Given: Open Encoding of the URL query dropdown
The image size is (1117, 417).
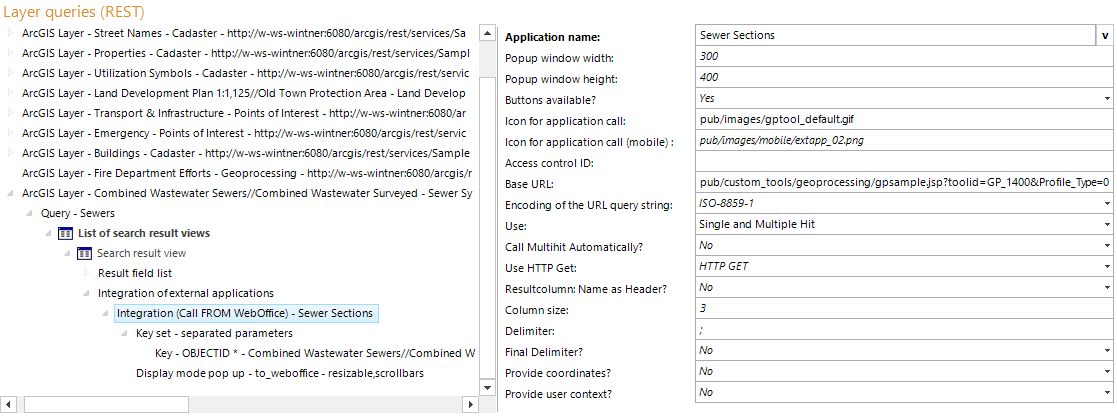Looking at the screenshot, I should click(1107, 204).
